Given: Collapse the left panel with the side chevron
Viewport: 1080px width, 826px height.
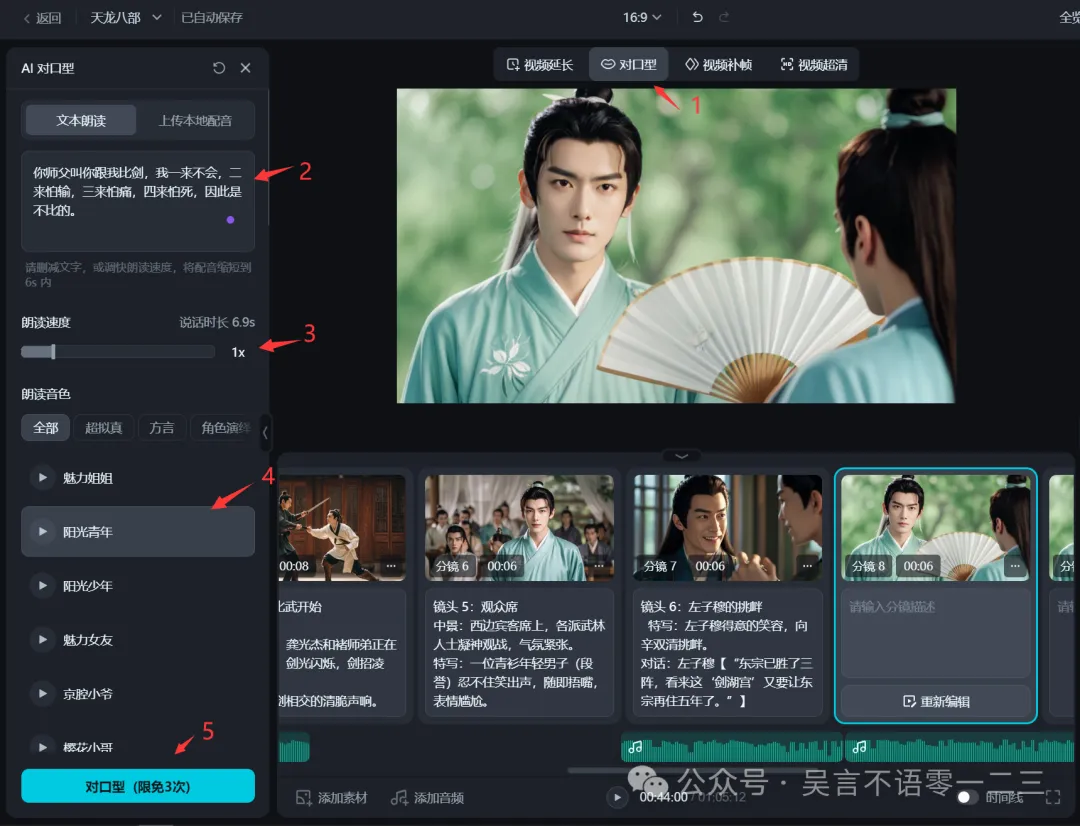Looking at the screenshot, I should [265, 433].
